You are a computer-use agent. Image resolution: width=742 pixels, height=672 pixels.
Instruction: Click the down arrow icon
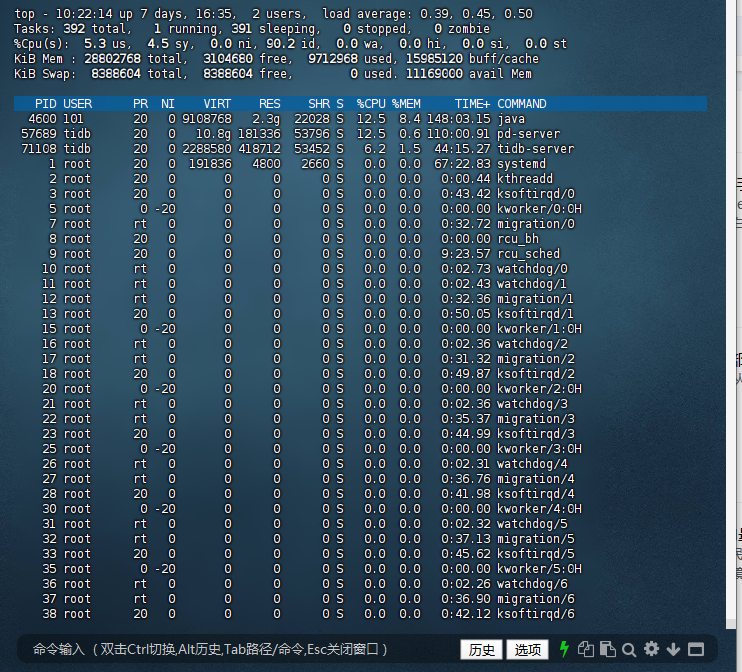(673, 650)
